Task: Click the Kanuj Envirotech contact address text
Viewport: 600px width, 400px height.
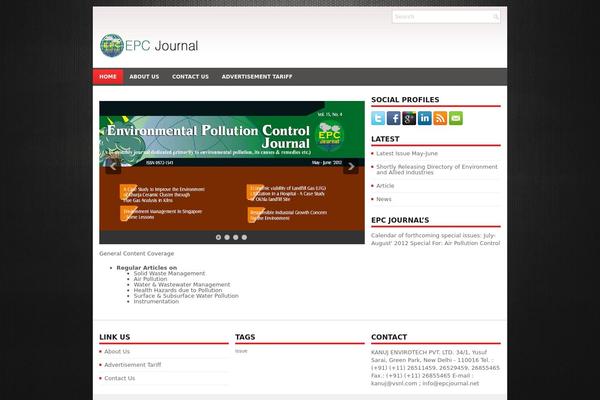Action: 435,367
